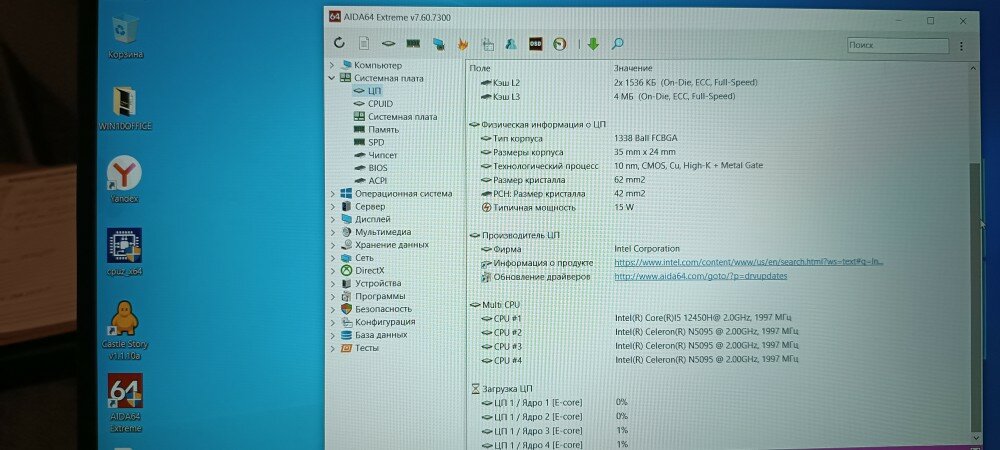Open the ACPI page in the tree
The image size is (1000, 450).
378,180
